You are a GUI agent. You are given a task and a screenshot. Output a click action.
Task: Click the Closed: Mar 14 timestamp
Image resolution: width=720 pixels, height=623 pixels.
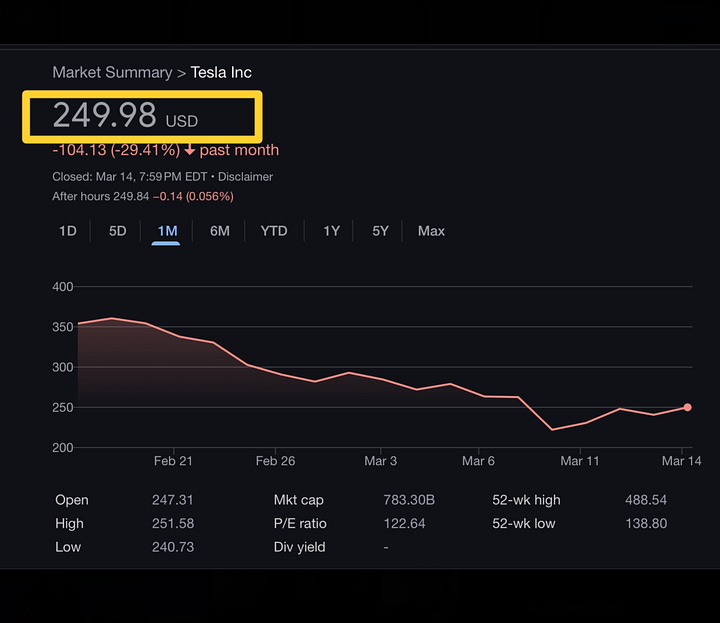click(130, 177)
